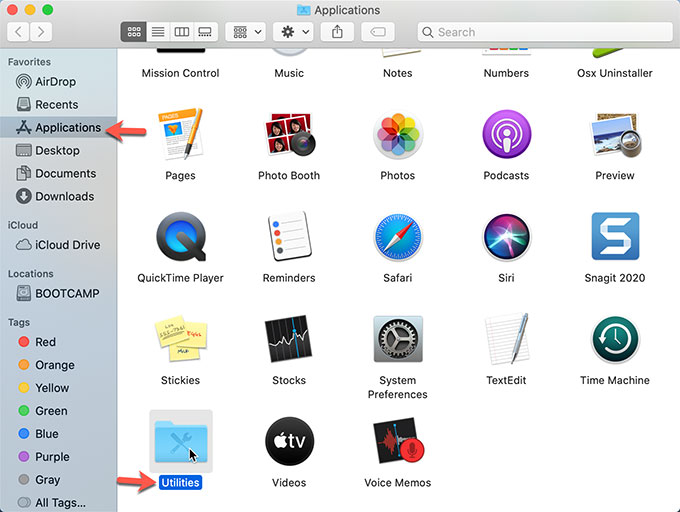Open the Pages app icon
Viewport: 680px width, 512px height.
tap(180, 134)
